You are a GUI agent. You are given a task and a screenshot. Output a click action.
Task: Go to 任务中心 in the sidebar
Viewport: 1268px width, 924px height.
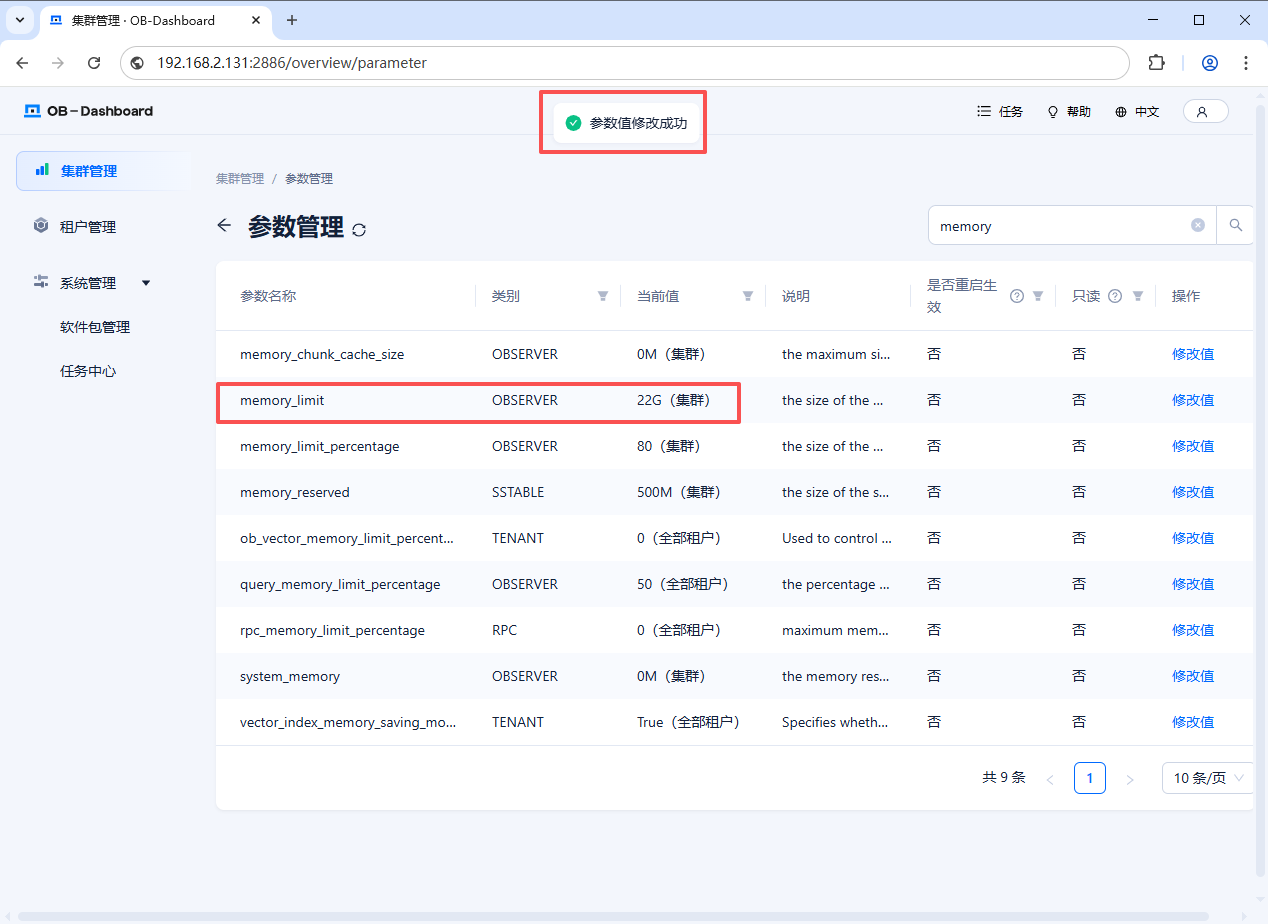coord(88,371)
